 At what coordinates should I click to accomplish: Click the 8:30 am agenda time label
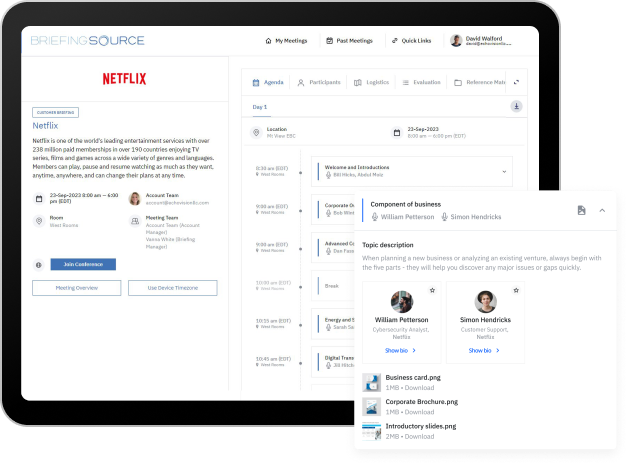[272, 168]
